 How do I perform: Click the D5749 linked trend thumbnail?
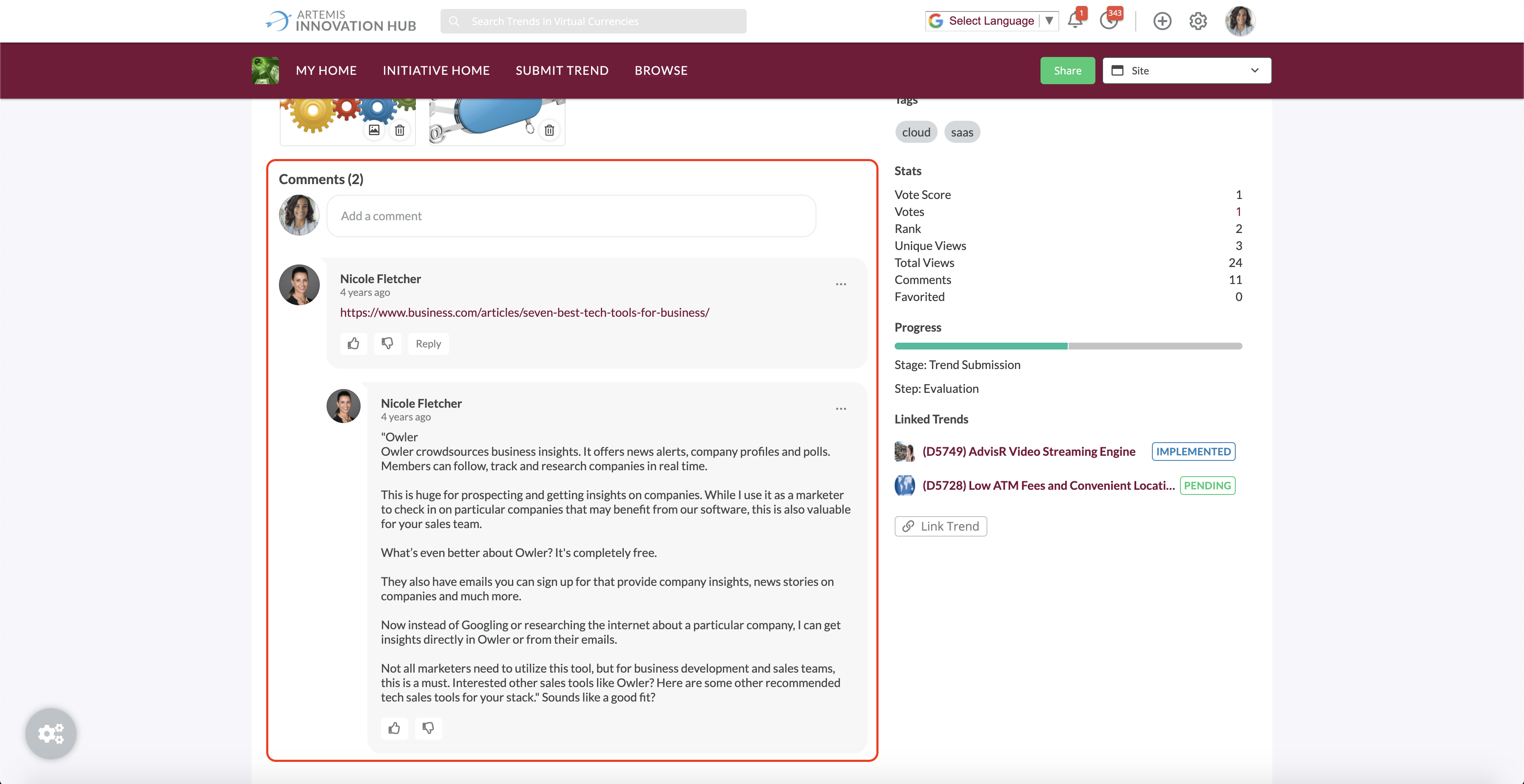[904, 452]
